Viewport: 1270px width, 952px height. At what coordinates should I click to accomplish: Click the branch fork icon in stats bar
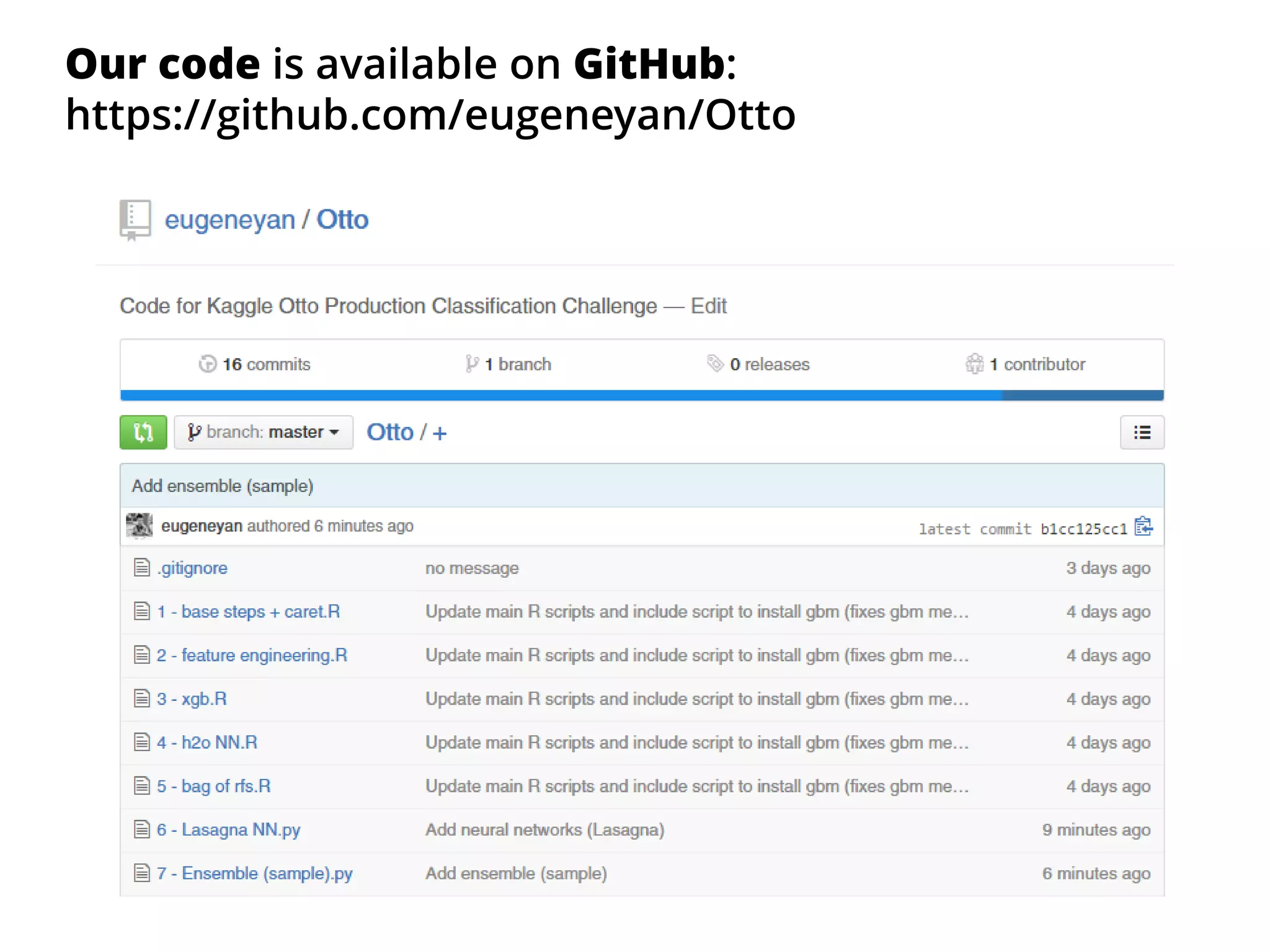pyautogui.click(x=472, y=364)
